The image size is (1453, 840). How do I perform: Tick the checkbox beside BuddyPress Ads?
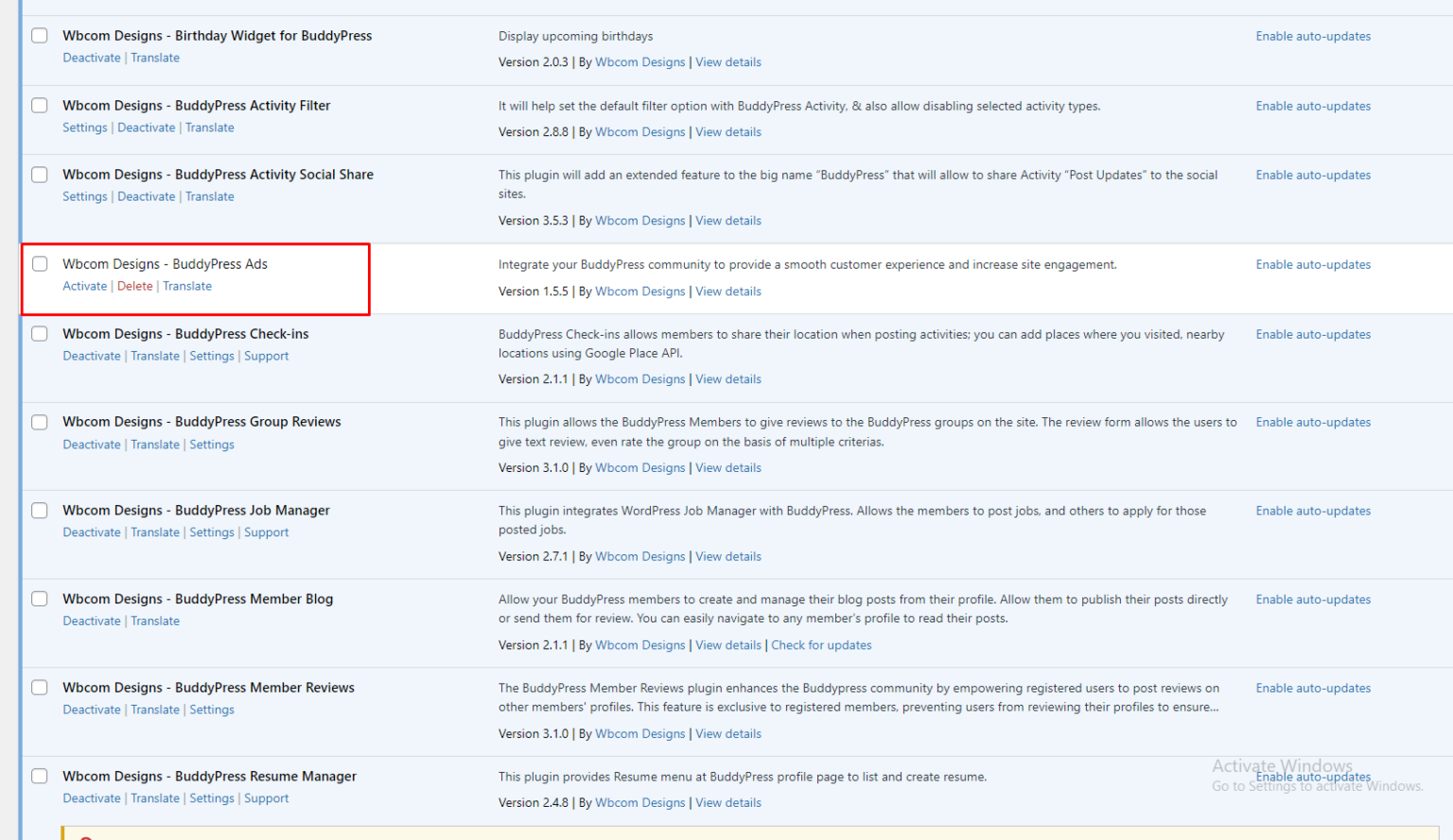coord(39,263)
